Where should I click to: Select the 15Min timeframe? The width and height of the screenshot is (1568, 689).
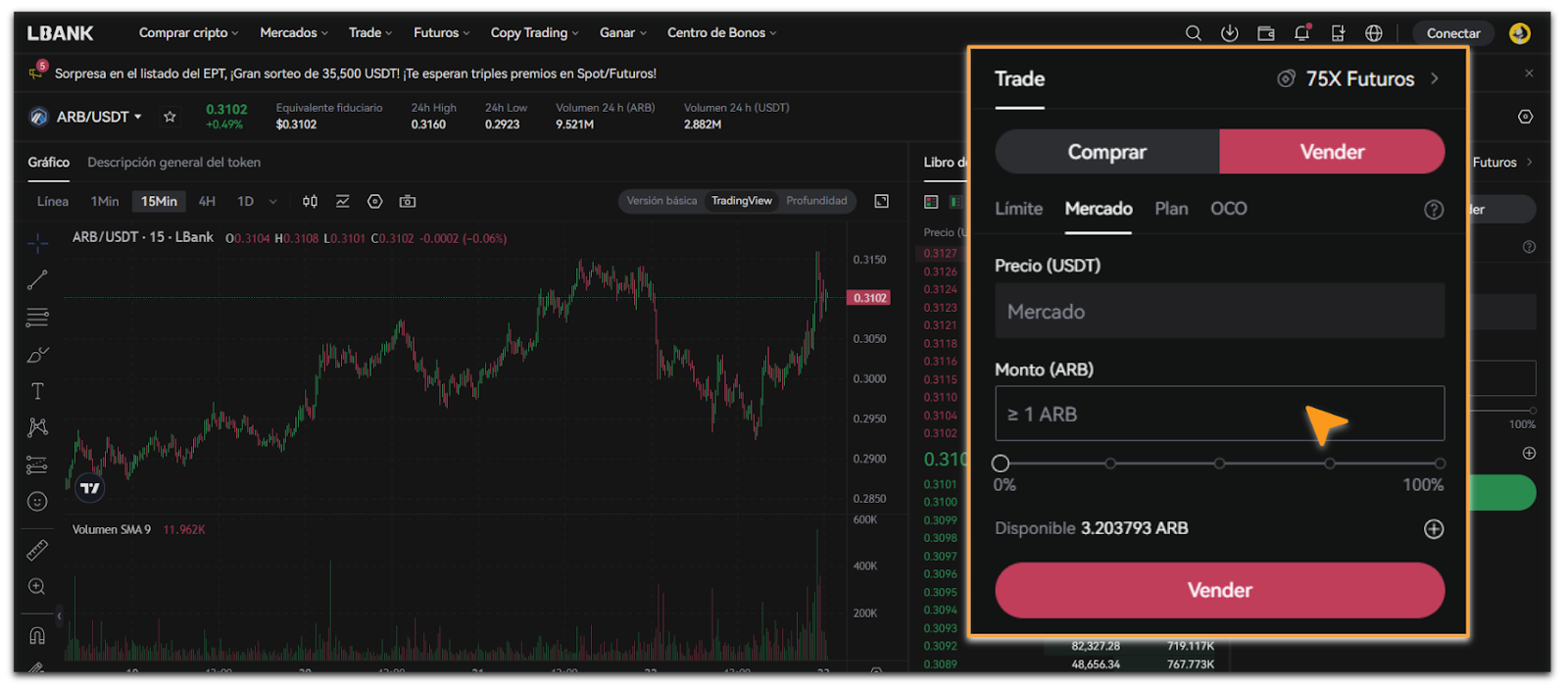click(x=159, y=202)
